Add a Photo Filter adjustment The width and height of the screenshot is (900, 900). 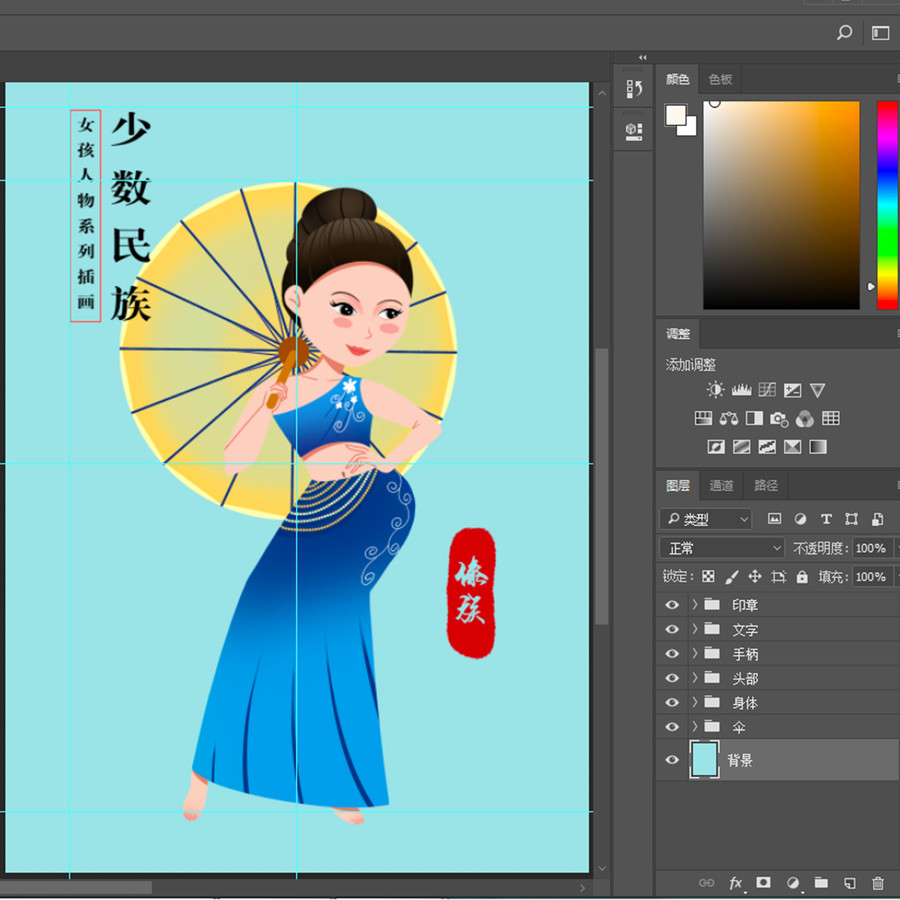779,419
